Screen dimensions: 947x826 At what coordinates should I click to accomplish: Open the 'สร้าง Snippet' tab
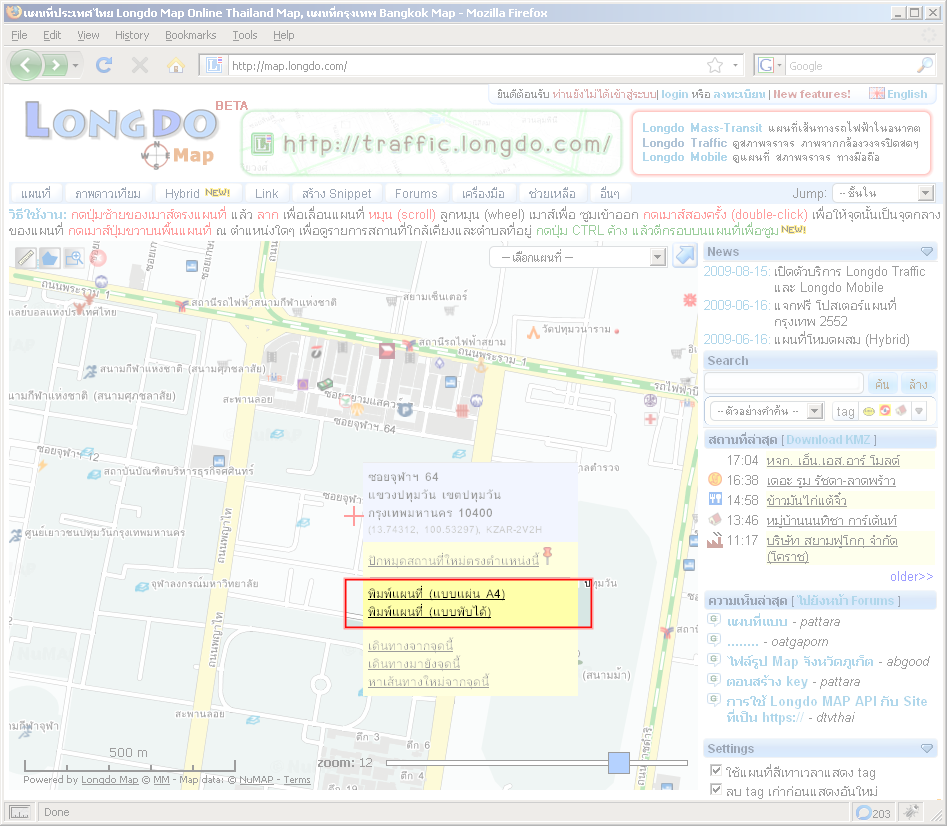[x=336, y=193]
